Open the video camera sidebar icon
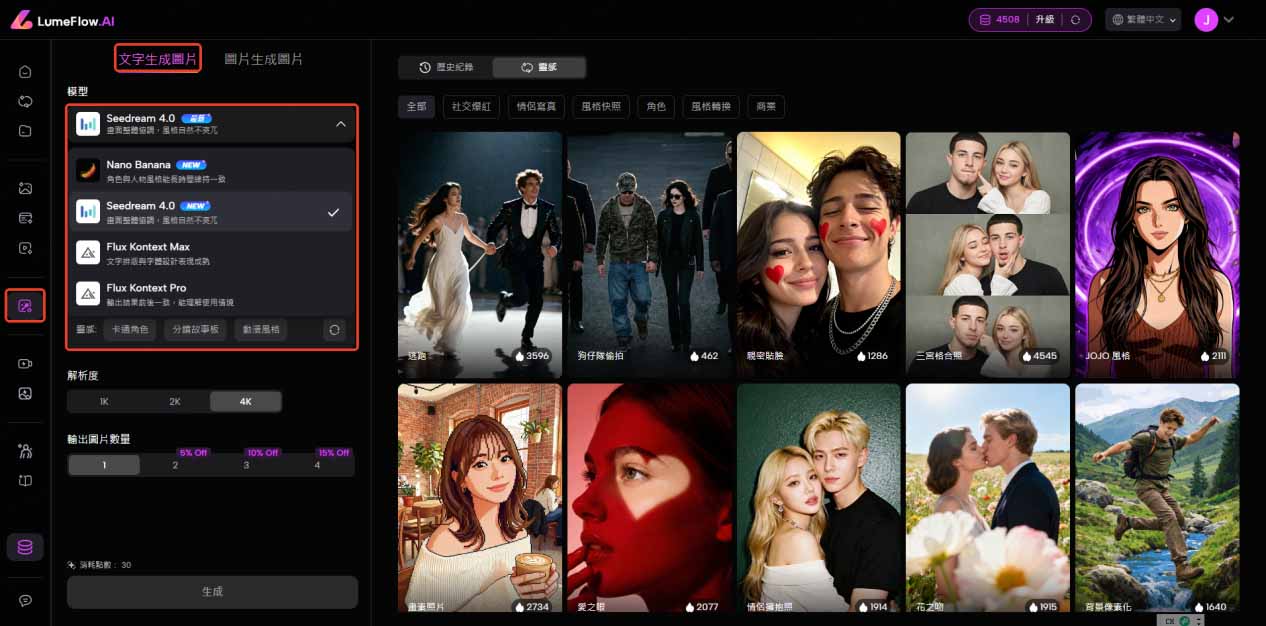Viewport: 1266px width, 626px height. pyautogui.click(x=25, y=364)
